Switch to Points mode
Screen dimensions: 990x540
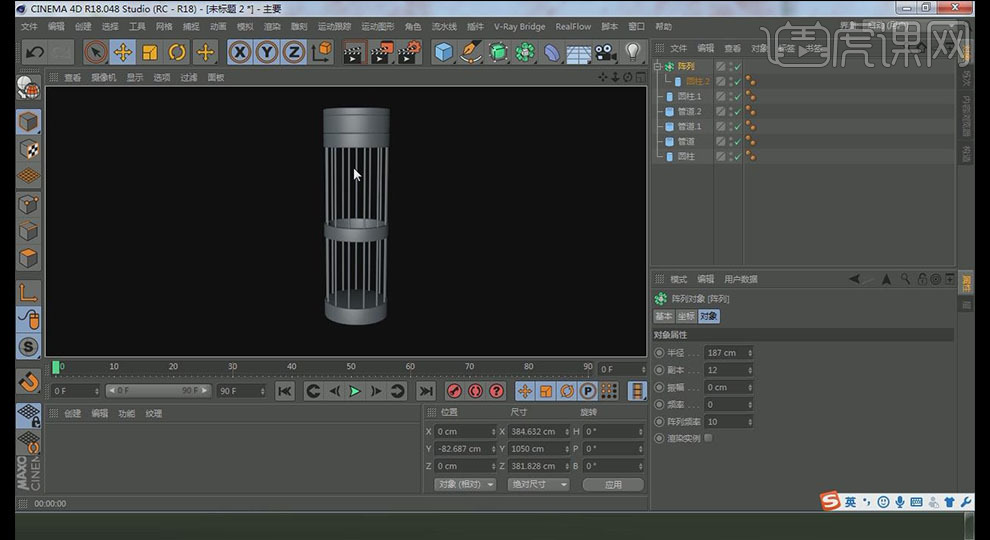coord(28,204)
